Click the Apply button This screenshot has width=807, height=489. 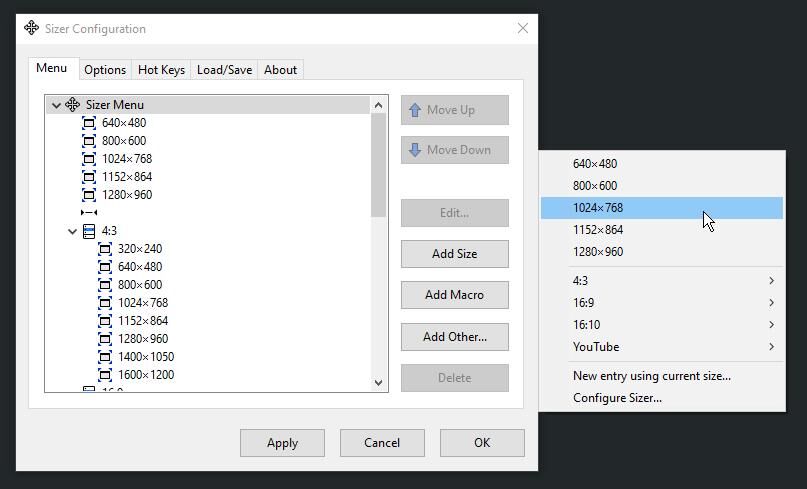click(x=282, y=443)
